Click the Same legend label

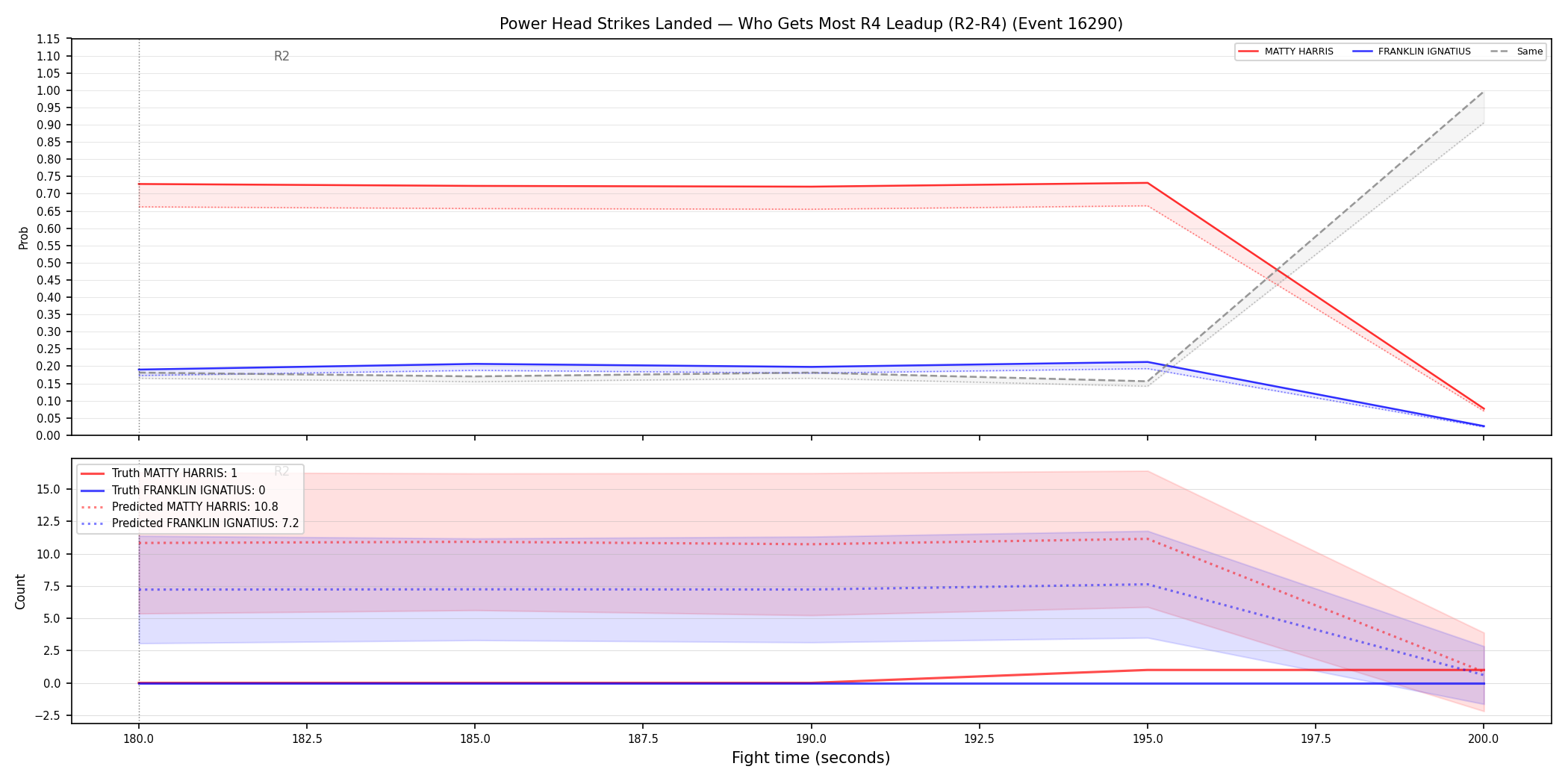(1529, 52)
